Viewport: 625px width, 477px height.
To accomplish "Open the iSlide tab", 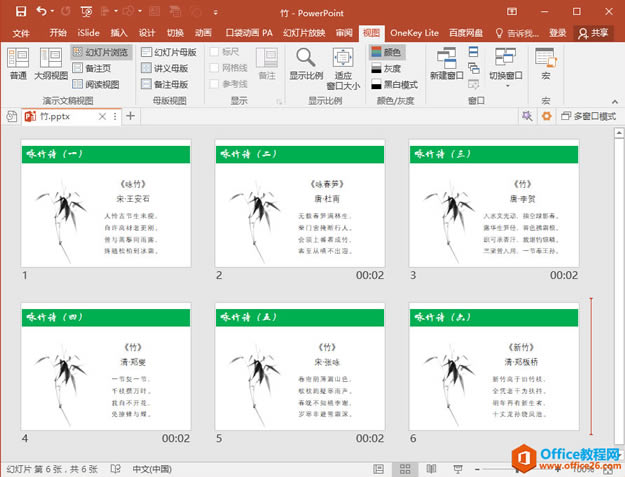I will tap(88, 33).
